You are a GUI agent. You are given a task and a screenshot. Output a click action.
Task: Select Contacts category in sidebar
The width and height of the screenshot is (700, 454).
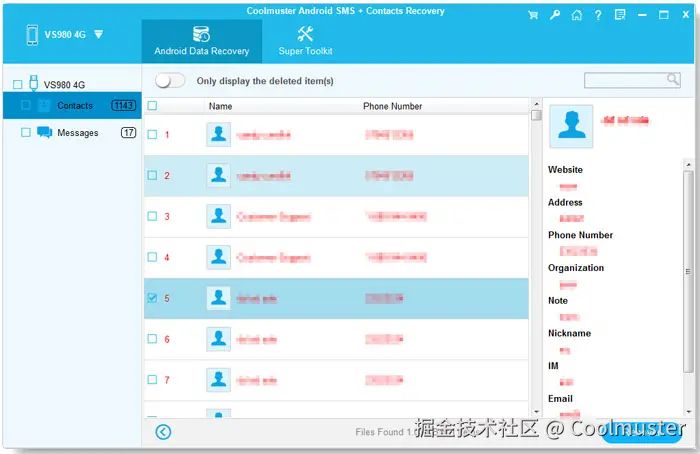coord(72,105)
